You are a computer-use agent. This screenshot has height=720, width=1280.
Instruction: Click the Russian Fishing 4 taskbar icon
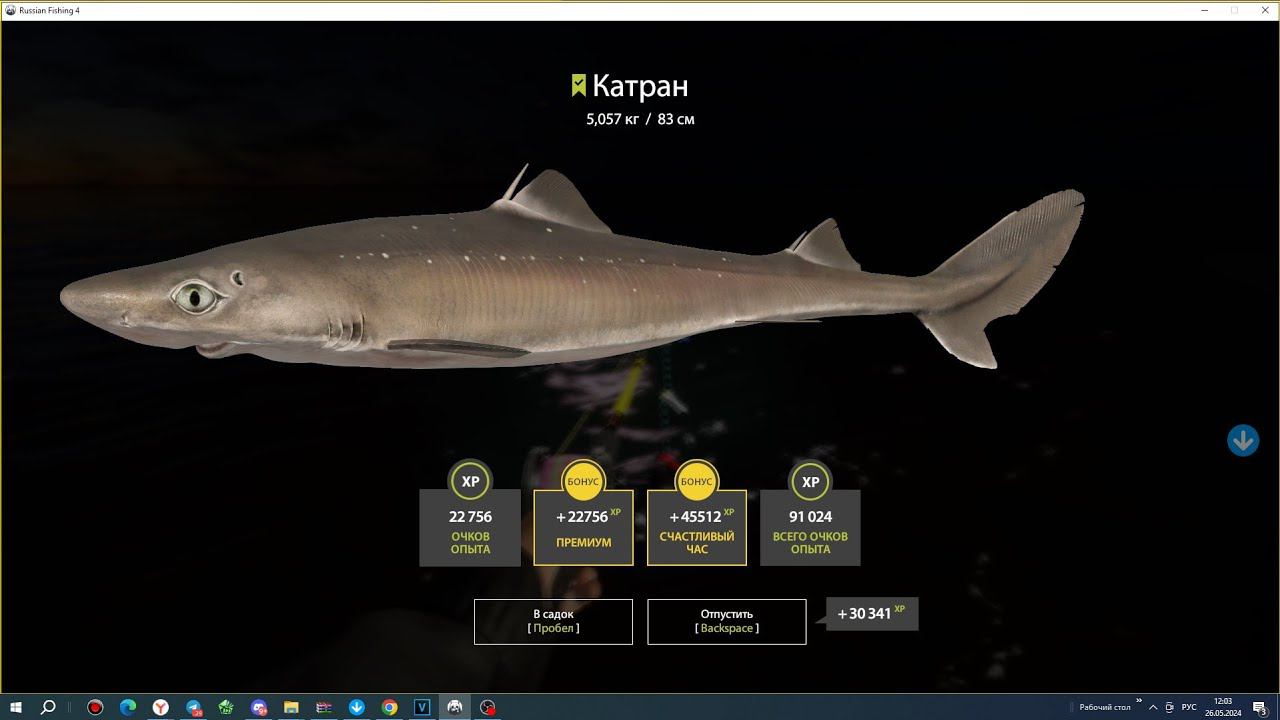455,707
